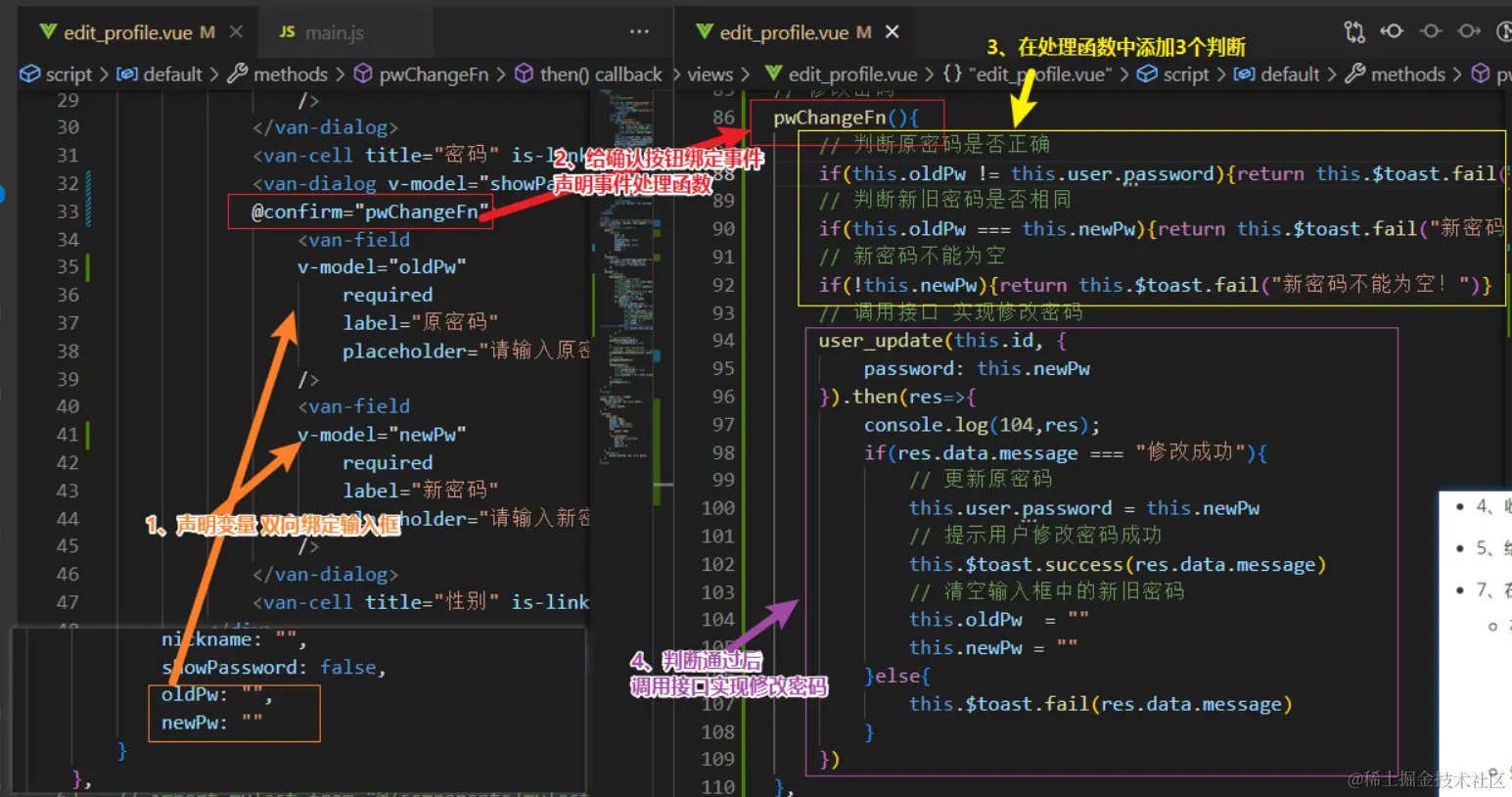Go to next change arrow icon
Screen dimensions: 1512x797
1469,31
